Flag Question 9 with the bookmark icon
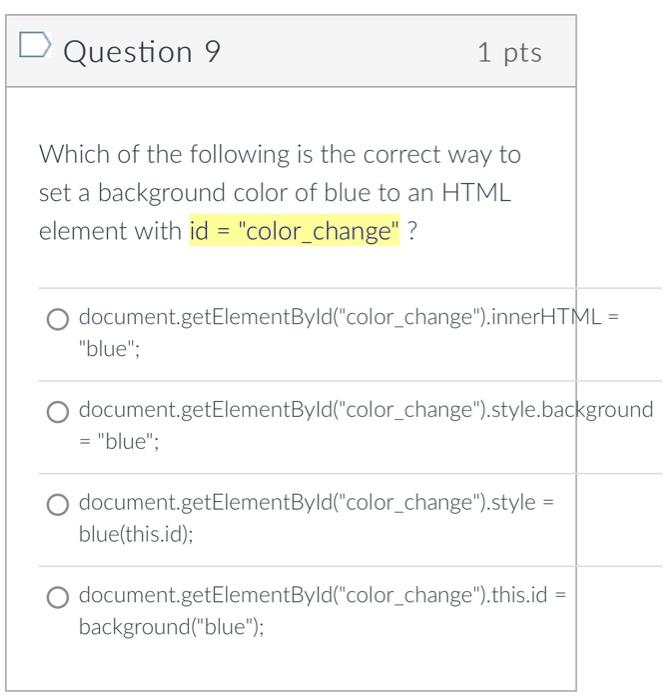 (x=35, y=45)
